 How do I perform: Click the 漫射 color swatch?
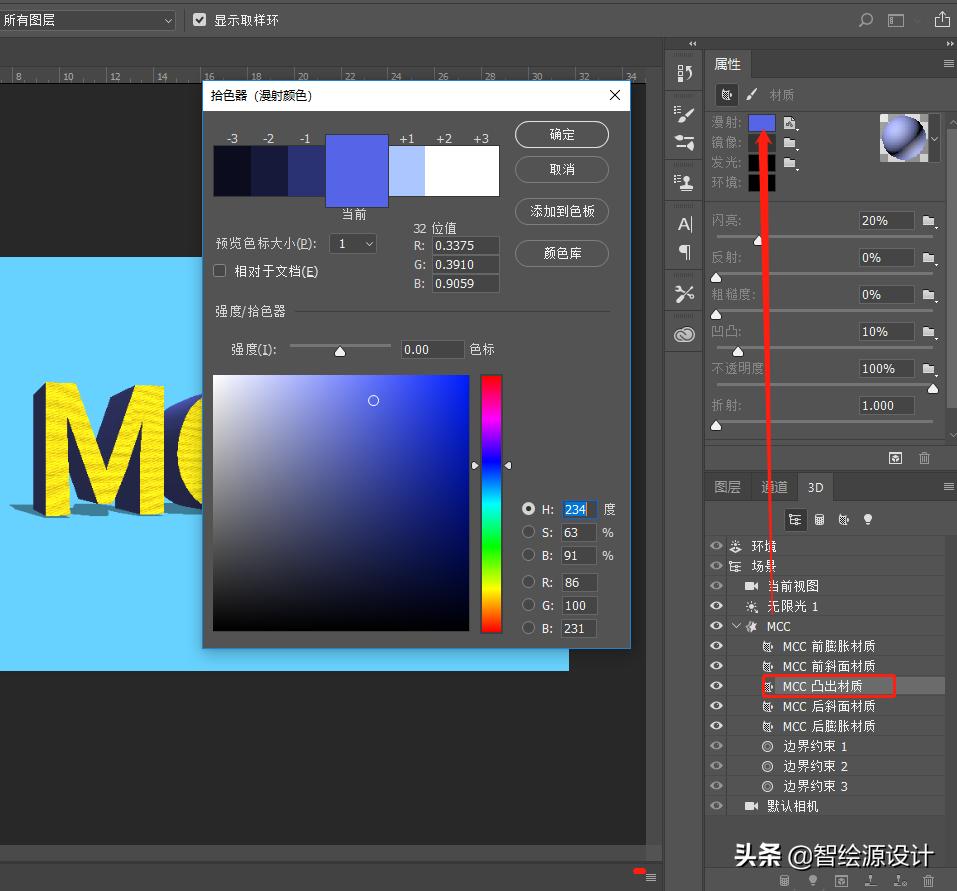pyautogui.click(x=761, y=122)
